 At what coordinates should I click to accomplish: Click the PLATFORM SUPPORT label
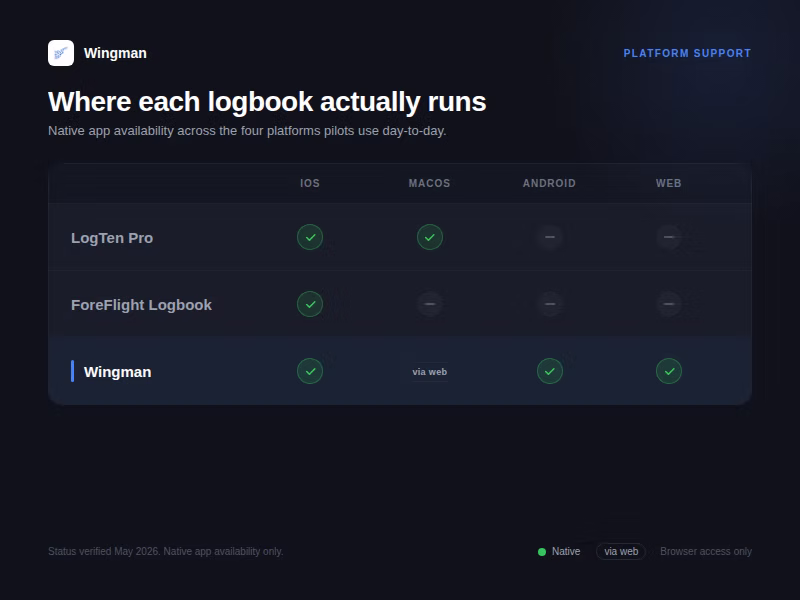pyautogui.click(x=687, y=53)
